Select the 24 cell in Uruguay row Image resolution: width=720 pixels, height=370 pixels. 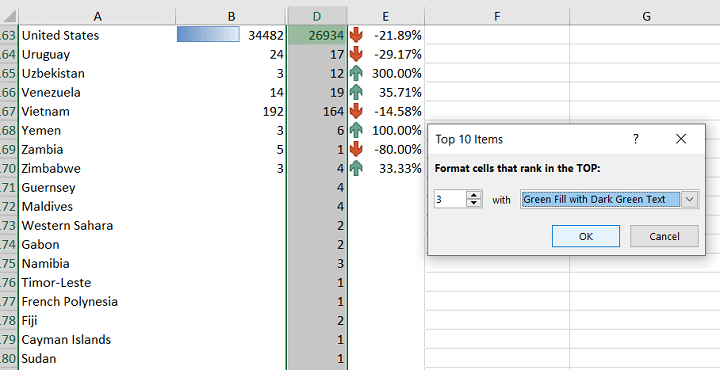pyautogui.click(x=231, y=55)
